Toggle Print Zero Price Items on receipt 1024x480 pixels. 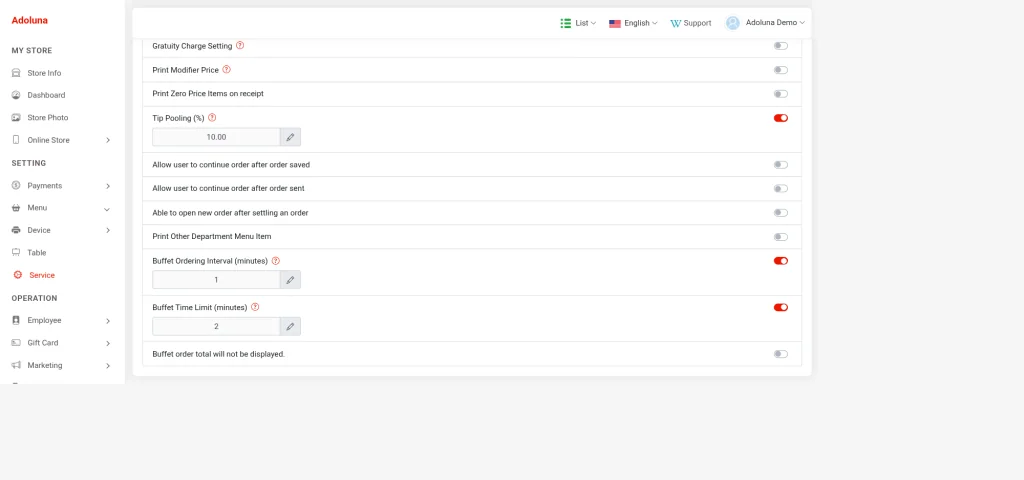coord(780,94)
